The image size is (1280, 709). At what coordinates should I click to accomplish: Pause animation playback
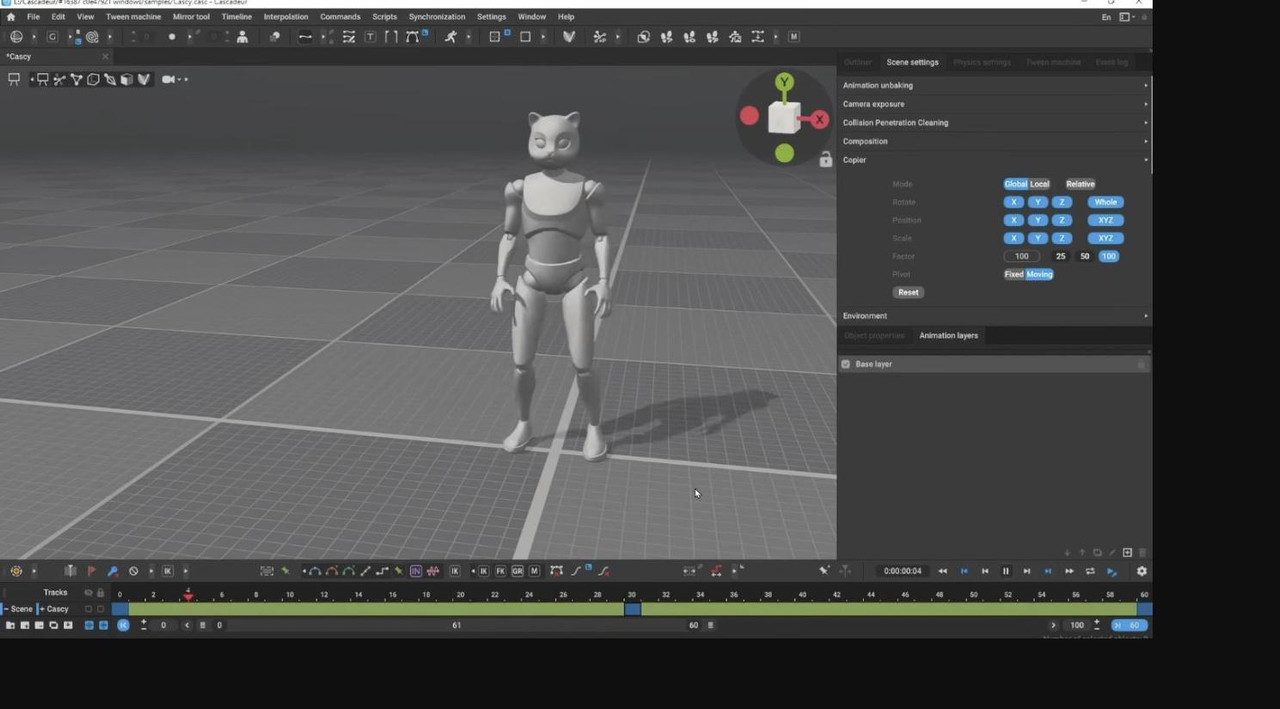(x=1006, y=571)
